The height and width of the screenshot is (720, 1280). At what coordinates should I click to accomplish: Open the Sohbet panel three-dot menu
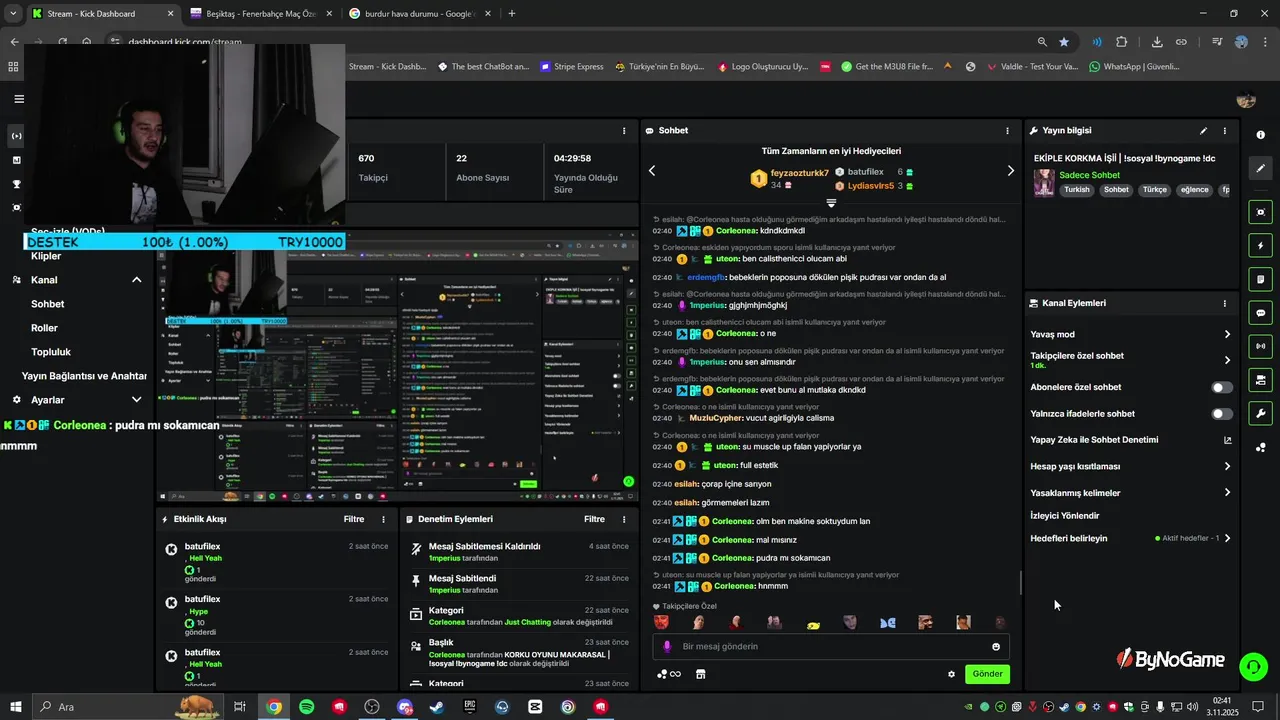(x=1007, y=131)
